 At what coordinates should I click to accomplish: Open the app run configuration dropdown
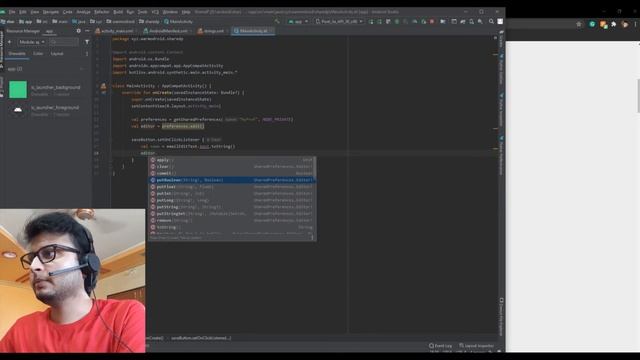click(298, 21)
